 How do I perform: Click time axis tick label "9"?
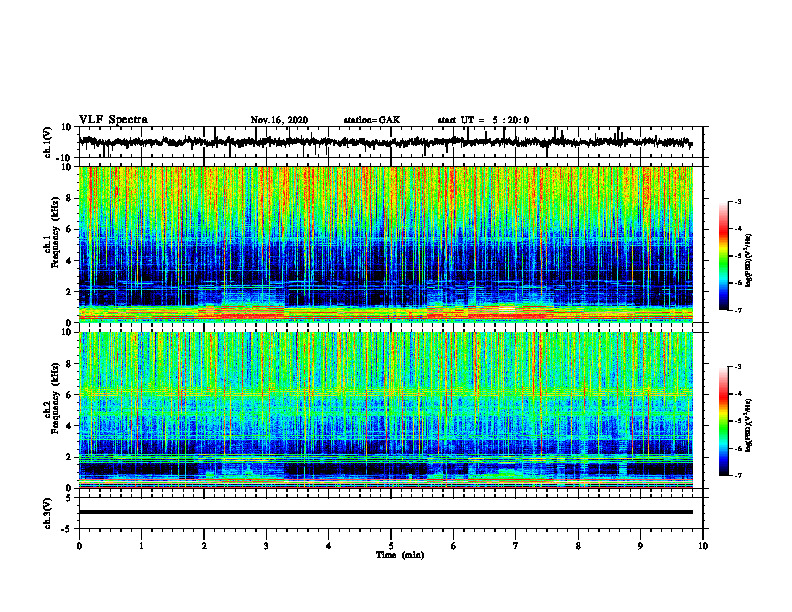640,546
